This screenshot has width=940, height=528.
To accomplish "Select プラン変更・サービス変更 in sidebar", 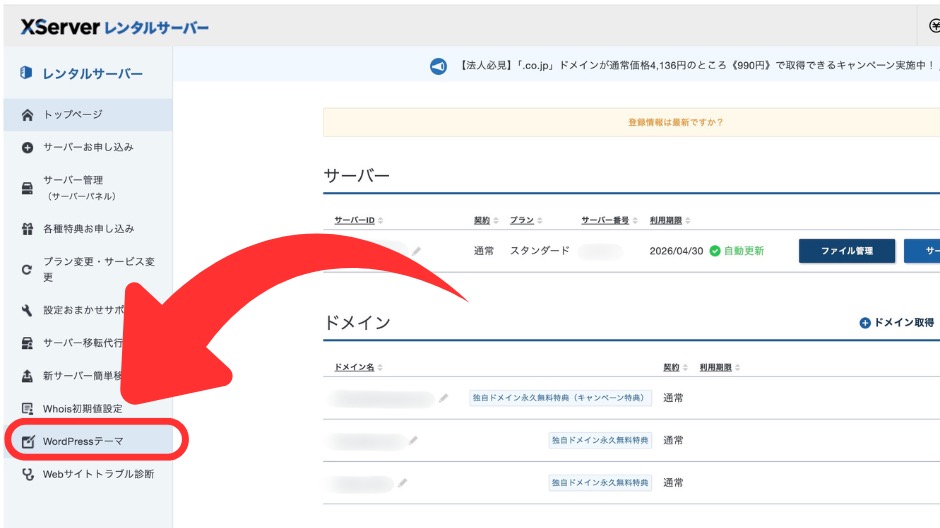I will [x=98, y=269].
